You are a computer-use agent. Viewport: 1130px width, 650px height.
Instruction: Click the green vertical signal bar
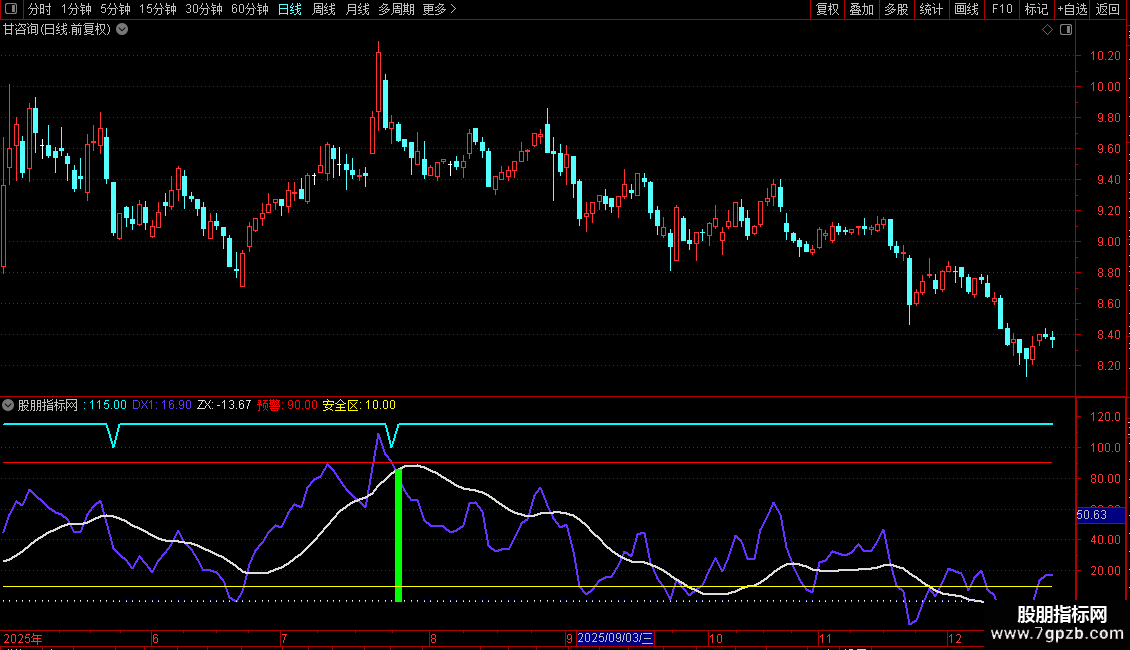(x=399, y=535)
